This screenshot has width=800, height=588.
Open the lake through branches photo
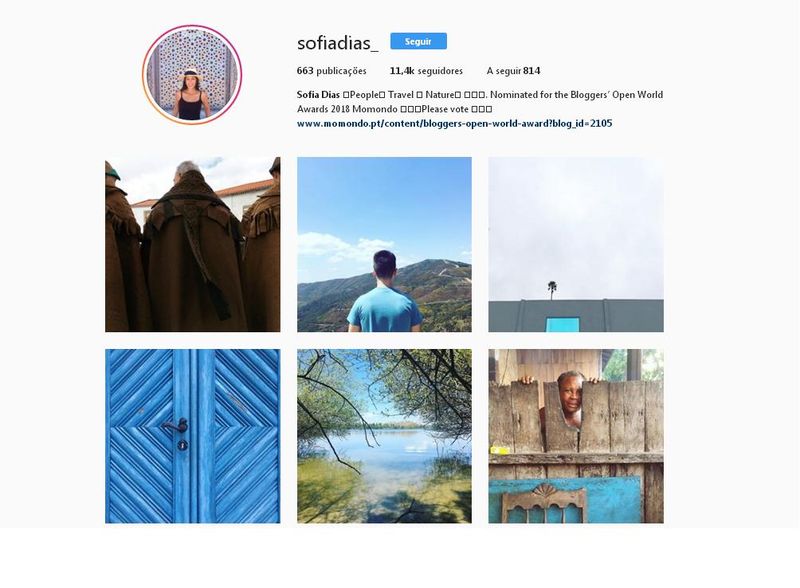click(384, 436)
